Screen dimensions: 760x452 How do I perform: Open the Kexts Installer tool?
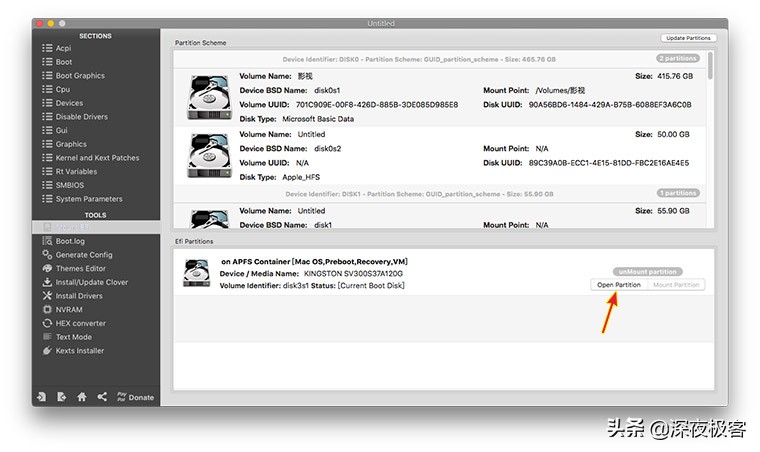(x=79, y=351)
